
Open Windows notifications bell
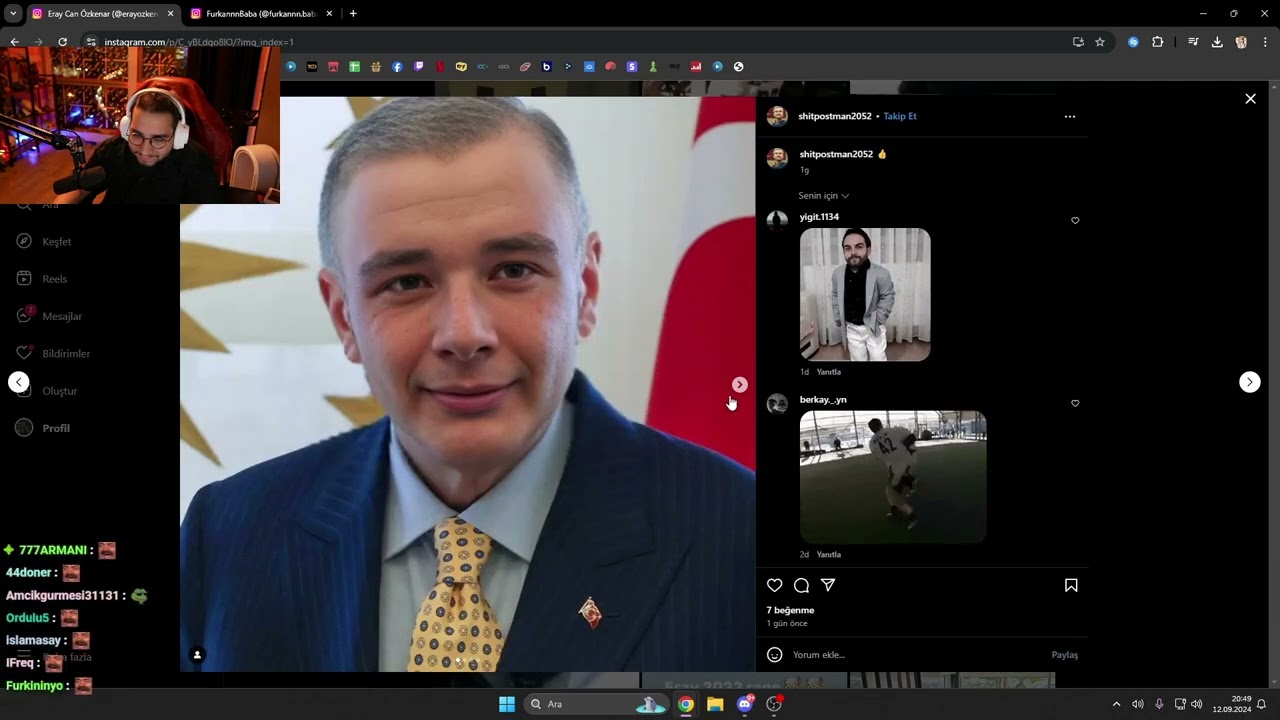point(1262,704)
